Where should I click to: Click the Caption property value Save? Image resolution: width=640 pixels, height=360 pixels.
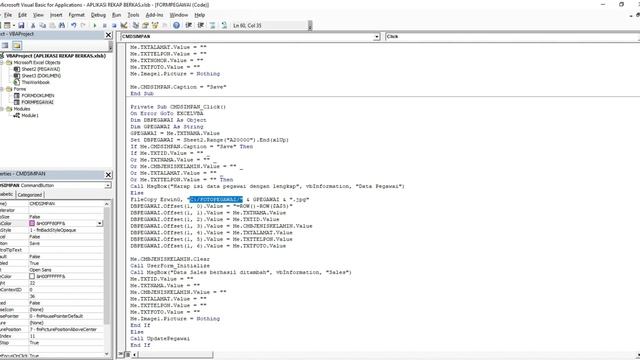[x=66, y=243]
